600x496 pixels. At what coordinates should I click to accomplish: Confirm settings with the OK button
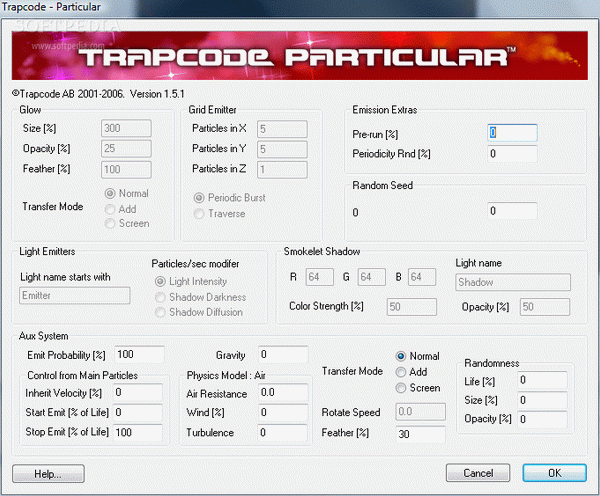(x=554, y=473)
